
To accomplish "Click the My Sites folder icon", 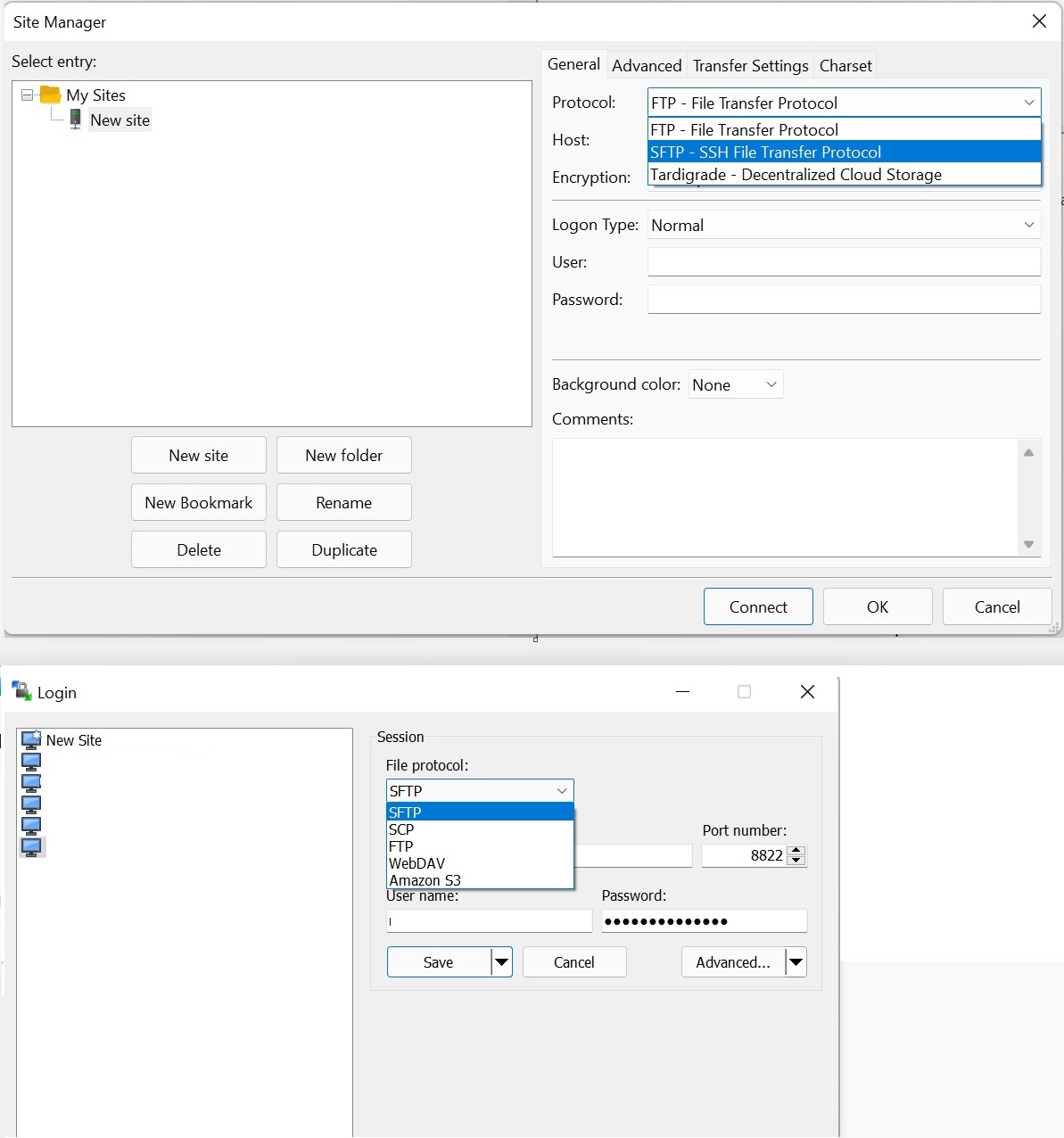I will (x=51, y=95).
